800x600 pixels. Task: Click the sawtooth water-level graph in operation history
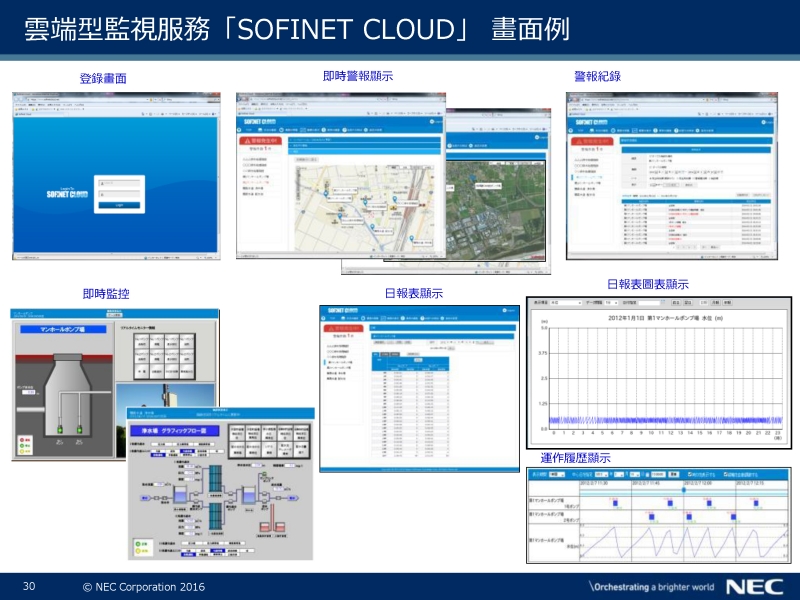point(684,542)
